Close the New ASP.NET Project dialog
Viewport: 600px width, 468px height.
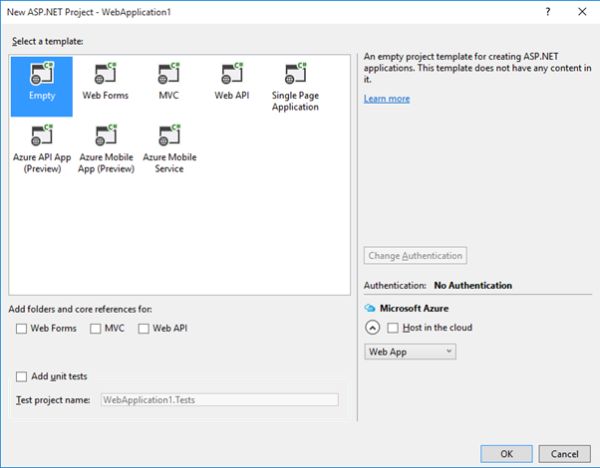coord(582,12)
